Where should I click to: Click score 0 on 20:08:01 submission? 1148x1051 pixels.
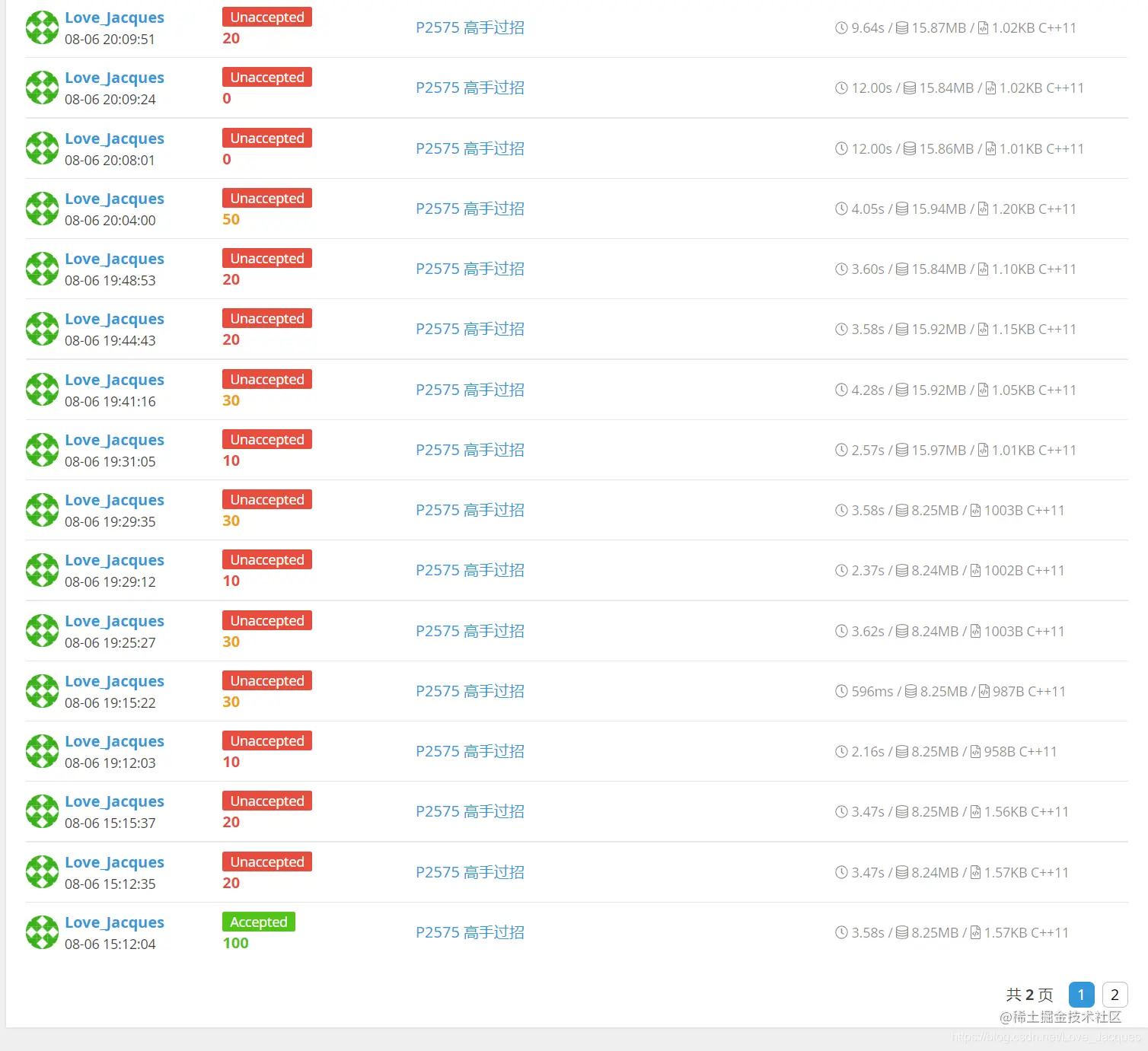(x=227, y=159)
